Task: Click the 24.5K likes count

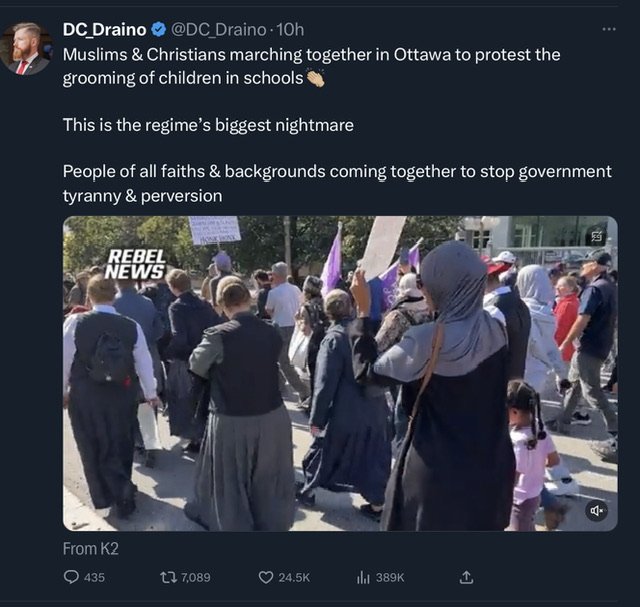Action: pyautogui.click(x=294, y=578)
